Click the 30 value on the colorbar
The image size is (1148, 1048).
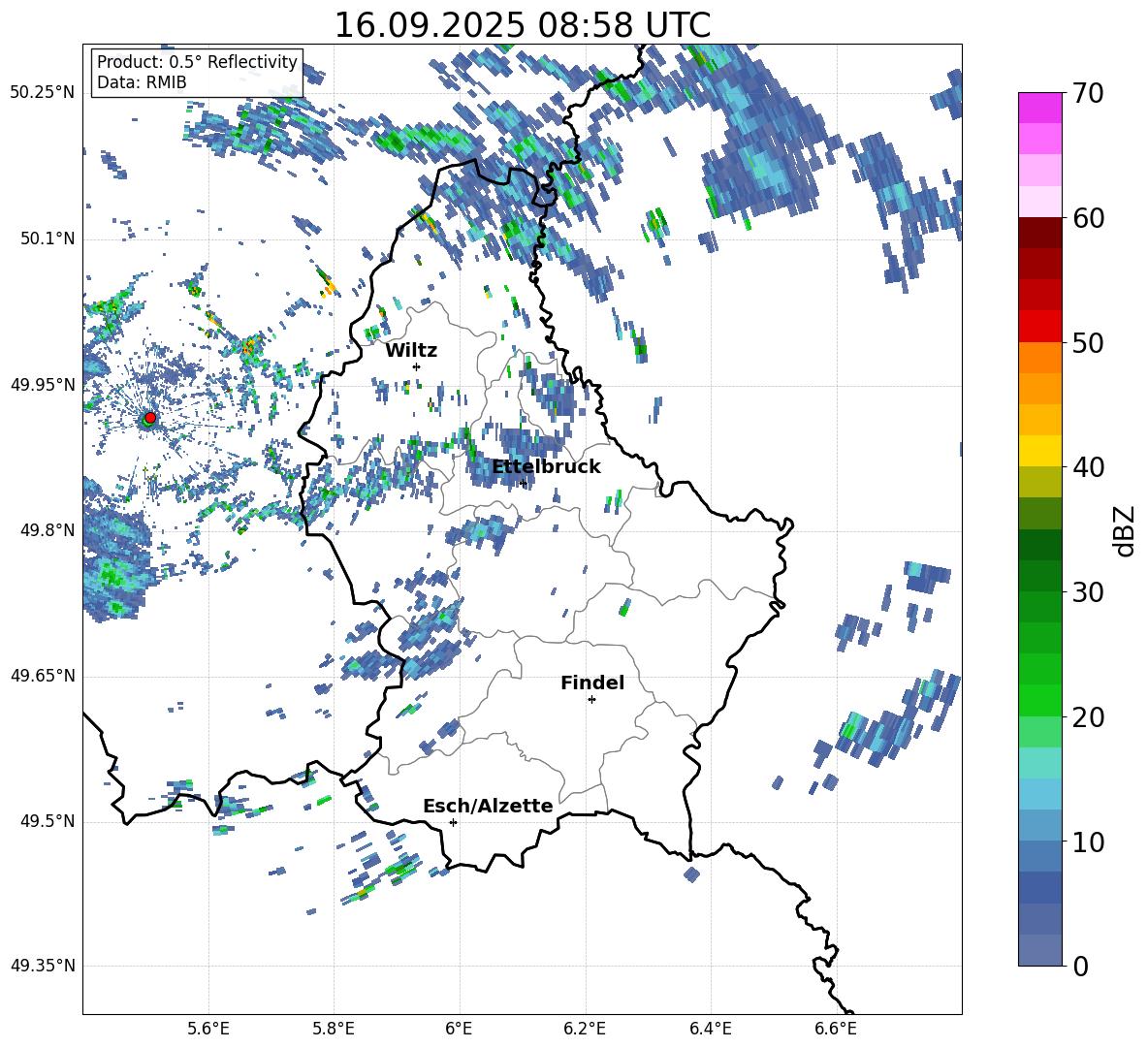(1088, 592)
